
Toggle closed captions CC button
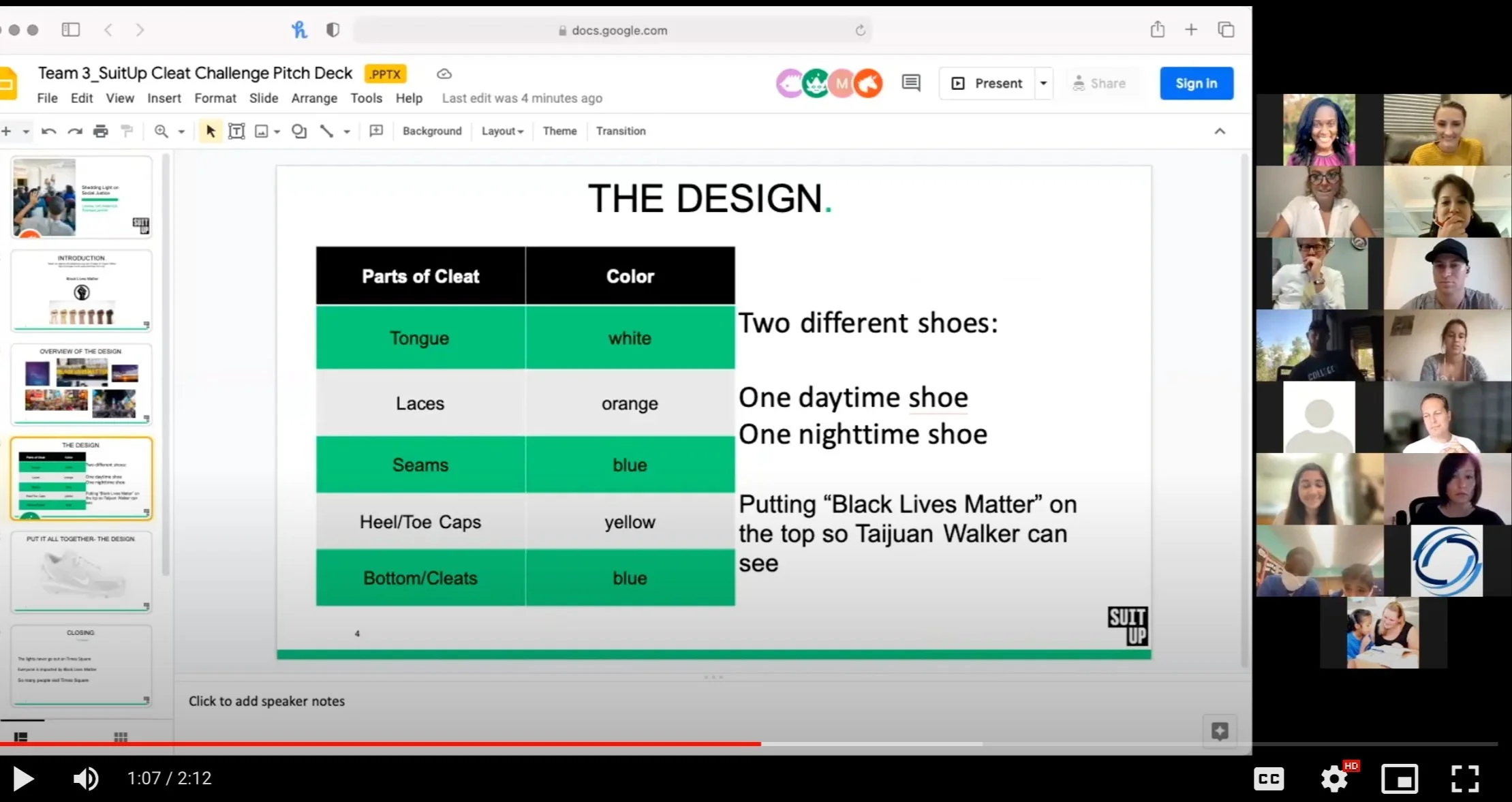coord(1269,778)
